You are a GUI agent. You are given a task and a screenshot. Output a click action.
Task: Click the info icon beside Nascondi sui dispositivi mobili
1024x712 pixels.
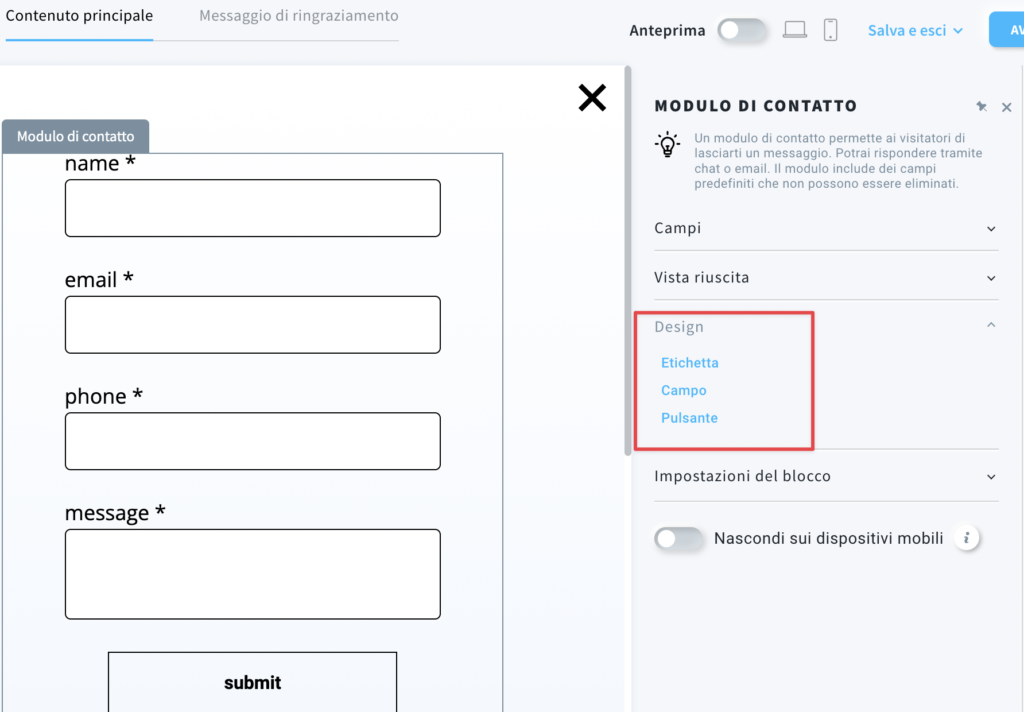(967, 538)
